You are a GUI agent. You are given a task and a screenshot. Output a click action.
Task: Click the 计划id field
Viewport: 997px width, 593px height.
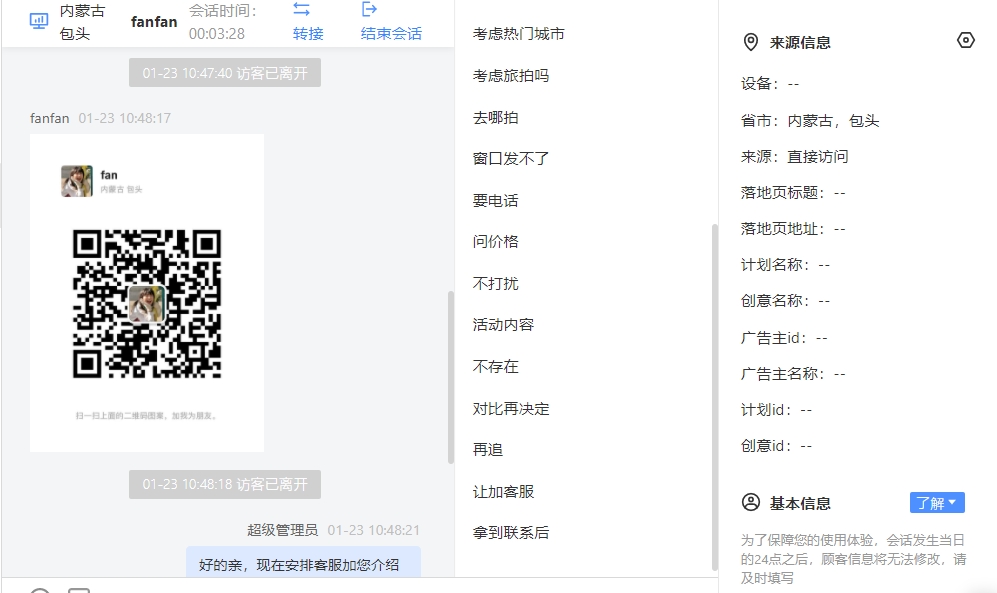point(777,410)
